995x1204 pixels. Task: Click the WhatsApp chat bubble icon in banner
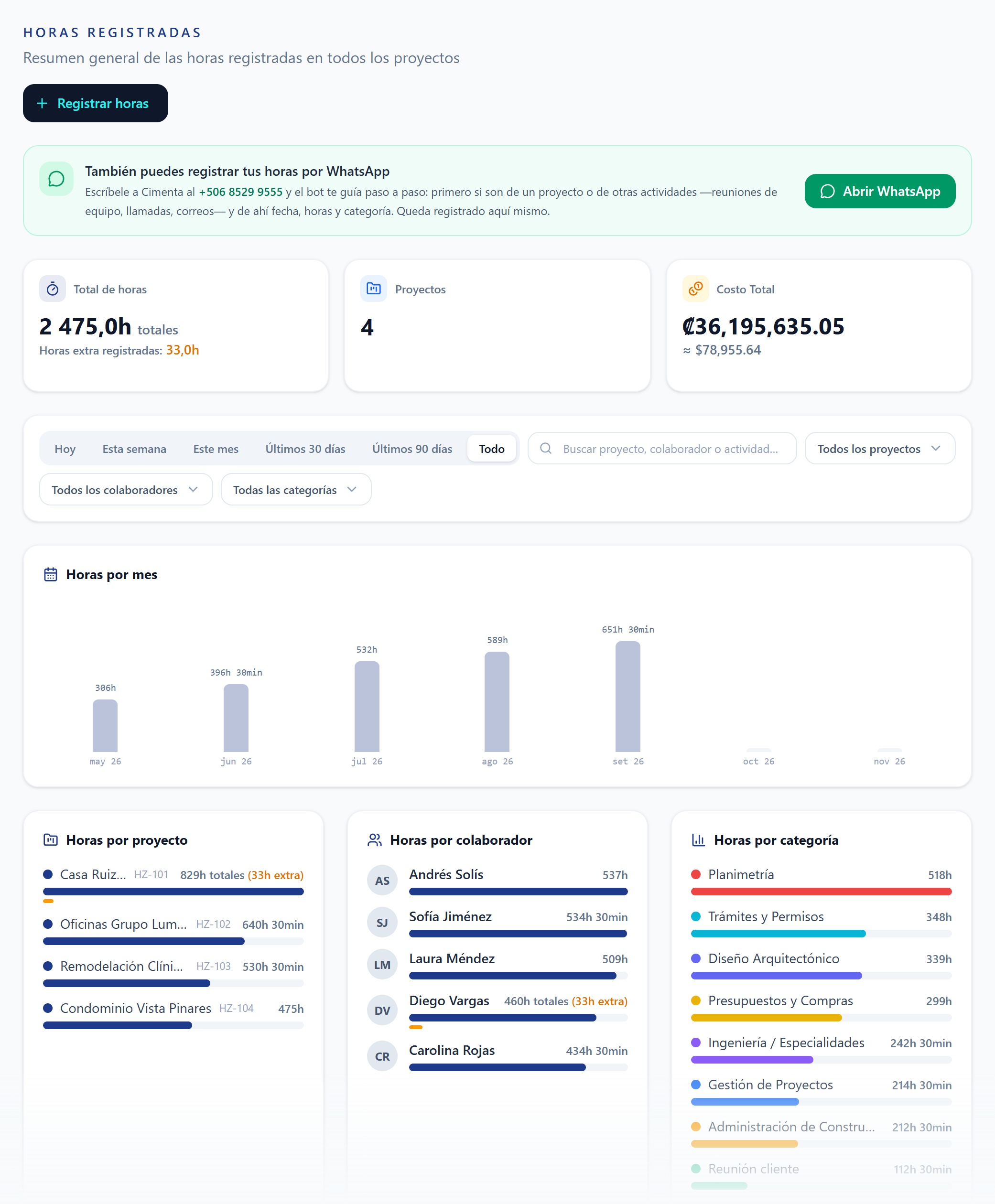click(x=56, y=179)
